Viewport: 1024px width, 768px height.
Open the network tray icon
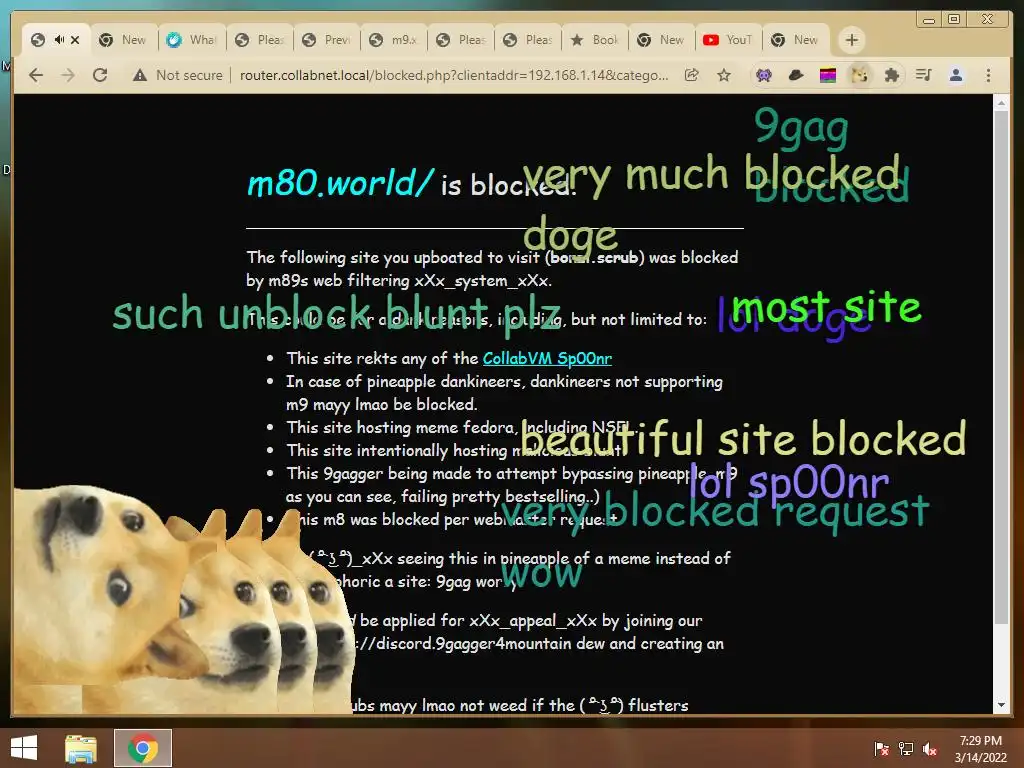906,748
